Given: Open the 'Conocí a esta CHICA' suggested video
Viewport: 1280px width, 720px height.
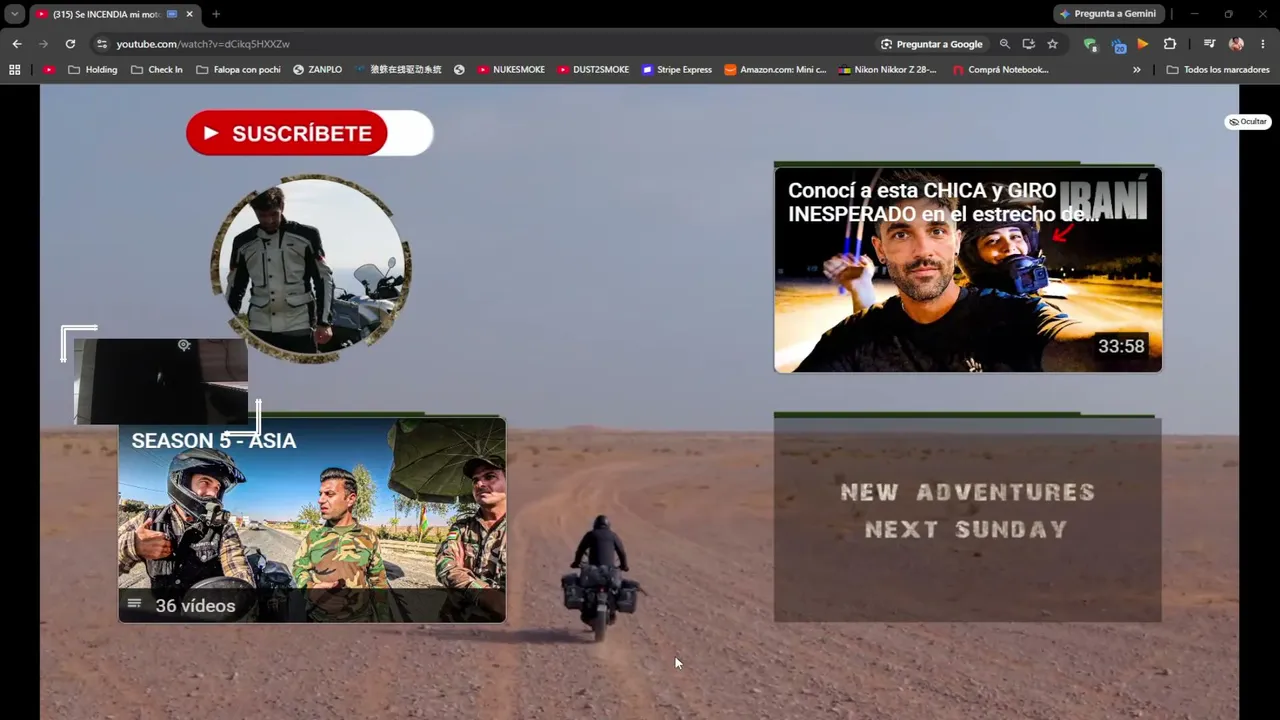Looking at the screenshot, I should click(968, 270).
